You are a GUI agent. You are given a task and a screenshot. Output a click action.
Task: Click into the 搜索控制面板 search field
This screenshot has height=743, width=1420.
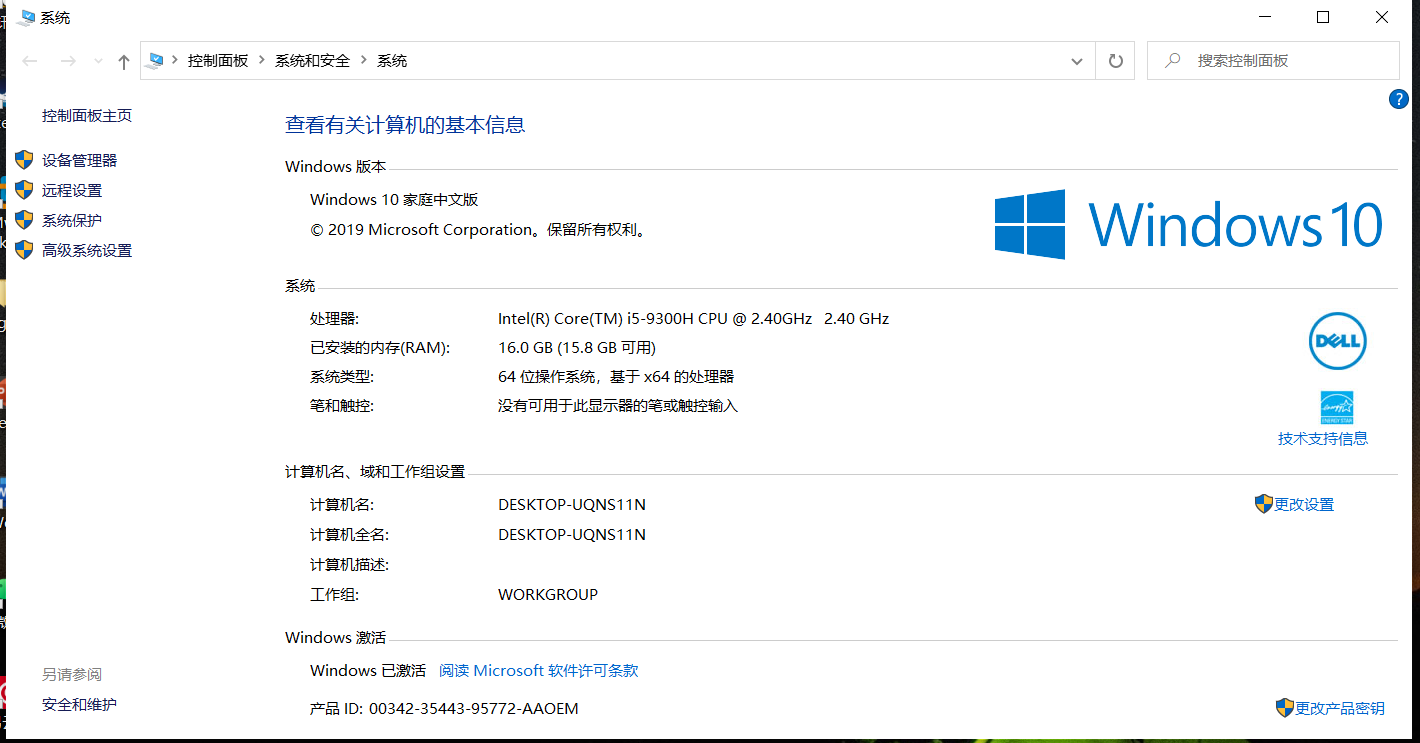(x=1273, y=61)
